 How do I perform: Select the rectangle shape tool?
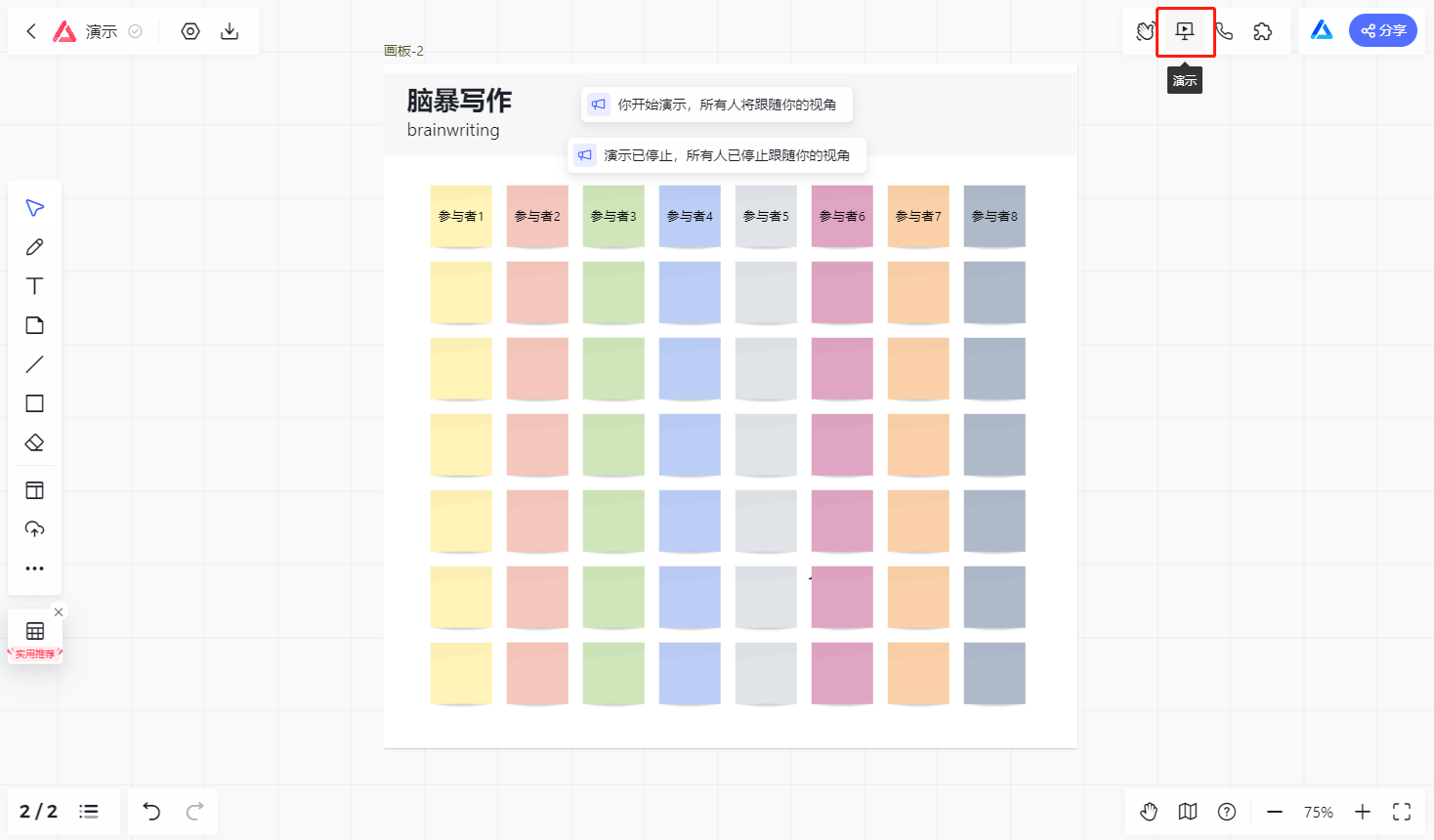[35, 403]
